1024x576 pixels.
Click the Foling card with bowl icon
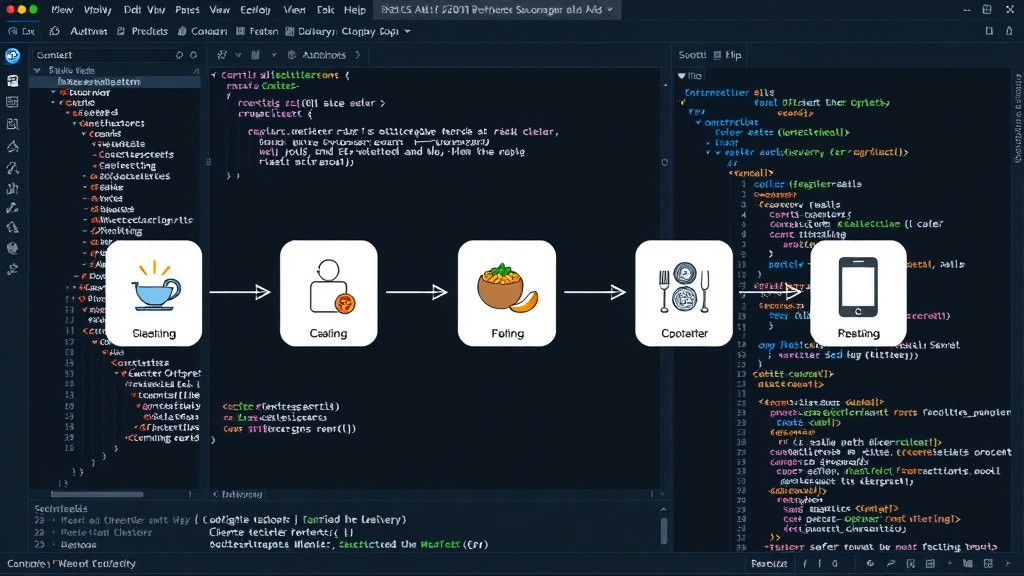point(507,293)
